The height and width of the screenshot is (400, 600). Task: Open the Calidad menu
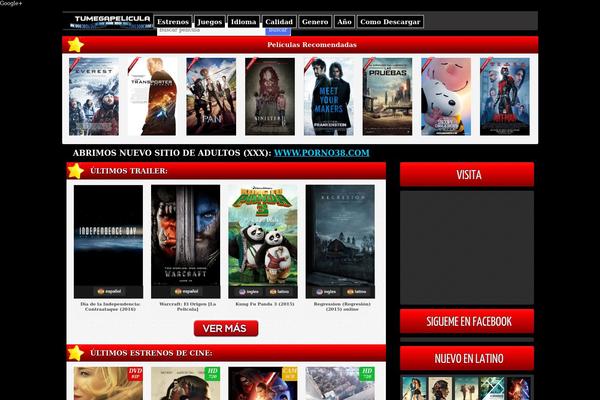click(x=279, y=22)
